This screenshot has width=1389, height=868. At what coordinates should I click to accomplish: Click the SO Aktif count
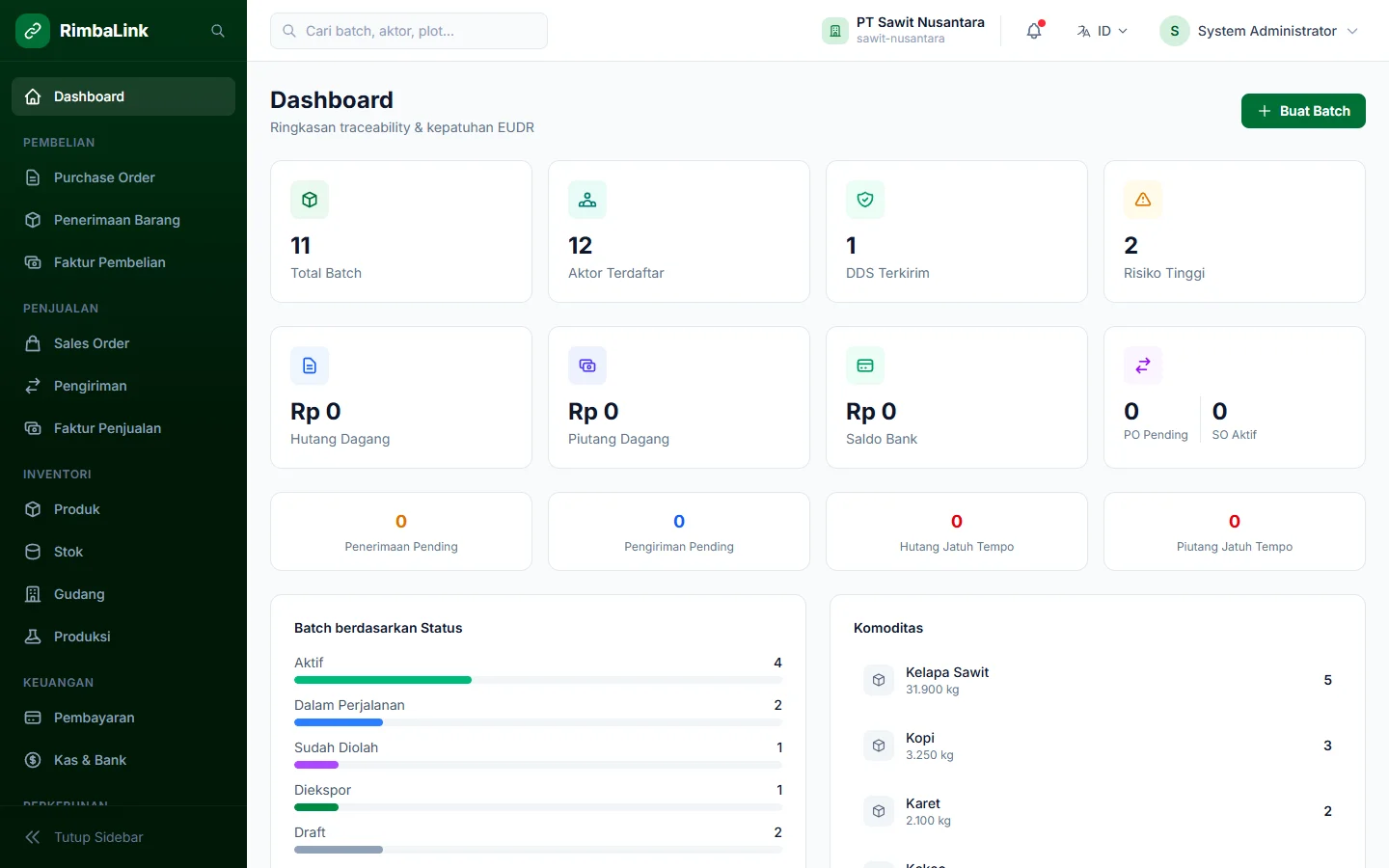(1220, 412)
